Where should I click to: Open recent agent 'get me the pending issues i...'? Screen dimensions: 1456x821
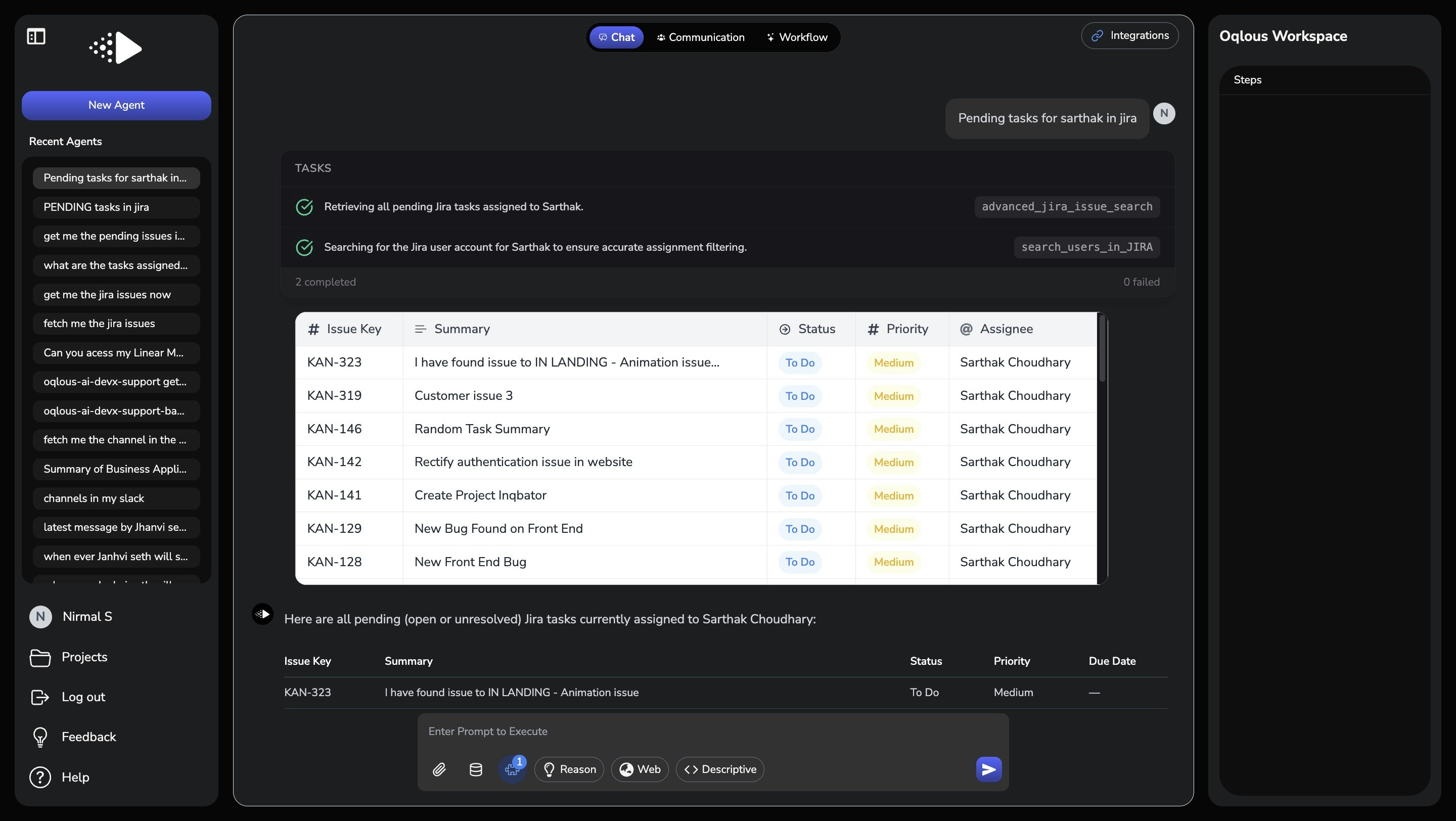coord(116,236)
